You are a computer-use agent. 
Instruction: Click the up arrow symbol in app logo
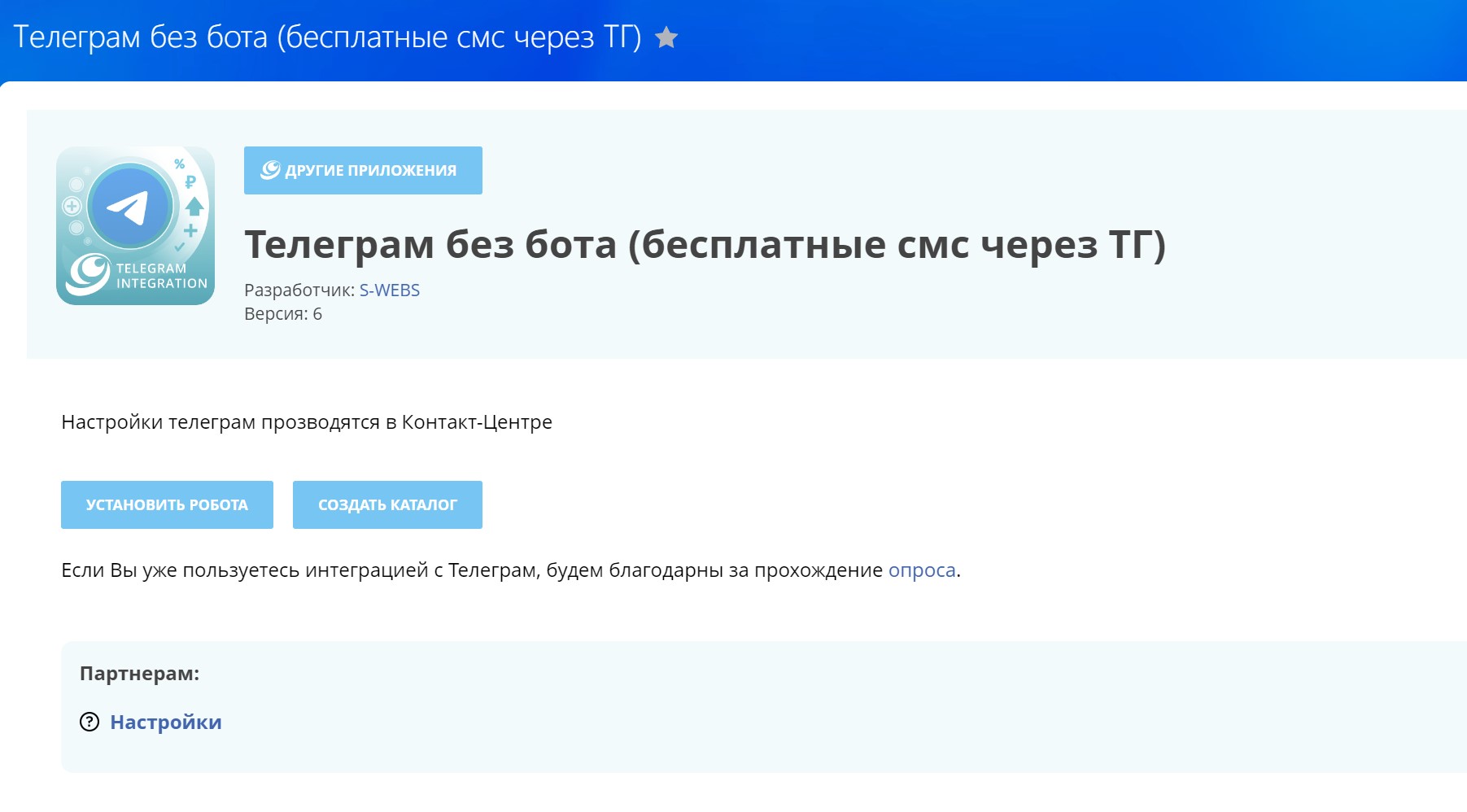tap(194, 206)
